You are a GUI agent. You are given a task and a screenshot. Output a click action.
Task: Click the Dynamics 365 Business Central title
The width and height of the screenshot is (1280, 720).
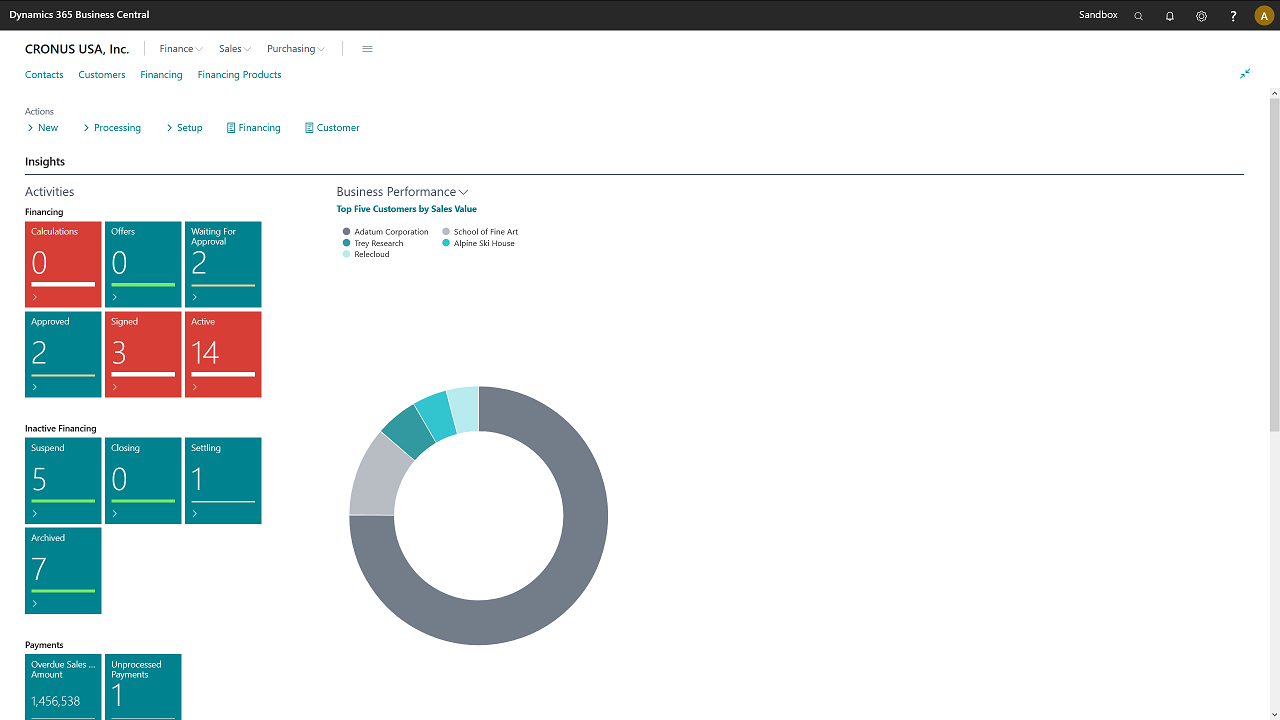[x=80, y=15]
